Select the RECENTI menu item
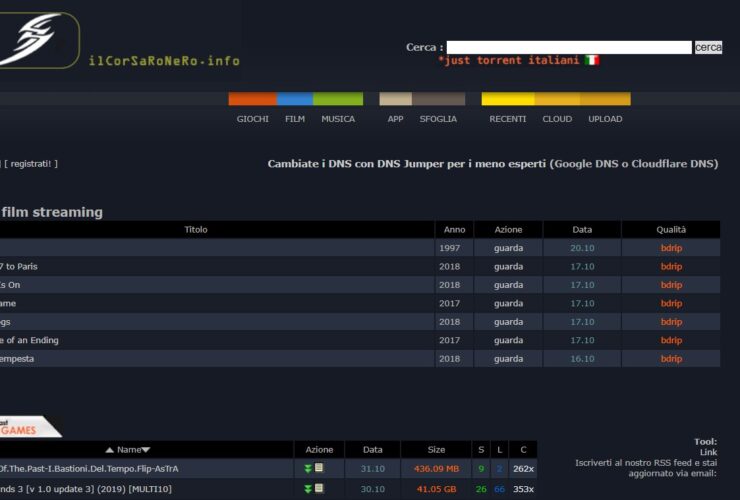Viewport: 740px width, 500px height. point(507,119)
